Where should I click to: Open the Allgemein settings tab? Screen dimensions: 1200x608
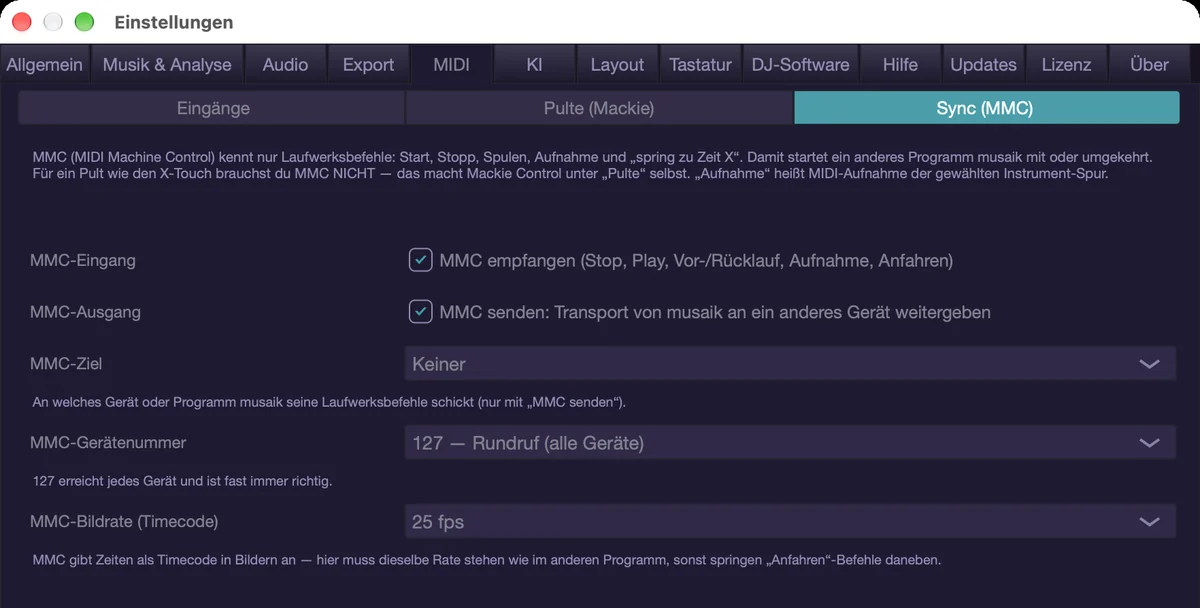point(45,64)
